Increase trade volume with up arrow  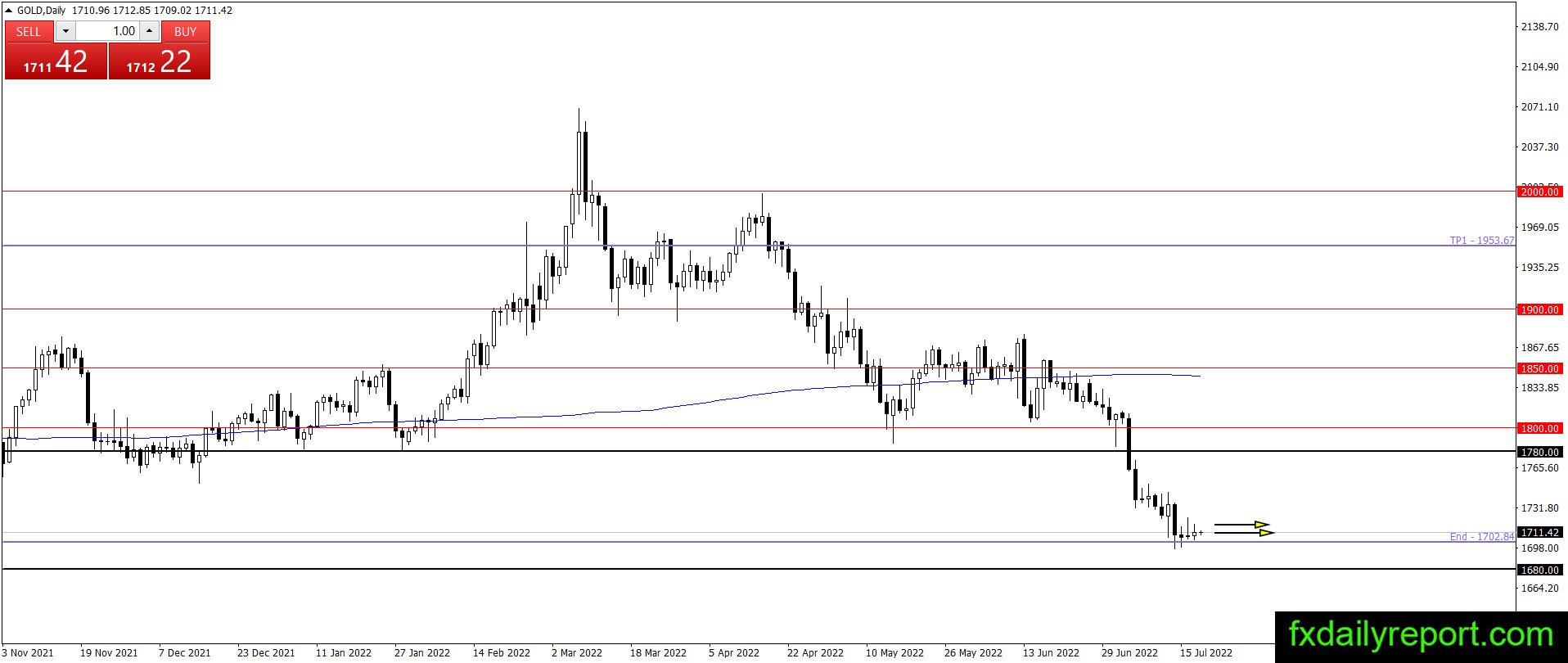[149, 31]
